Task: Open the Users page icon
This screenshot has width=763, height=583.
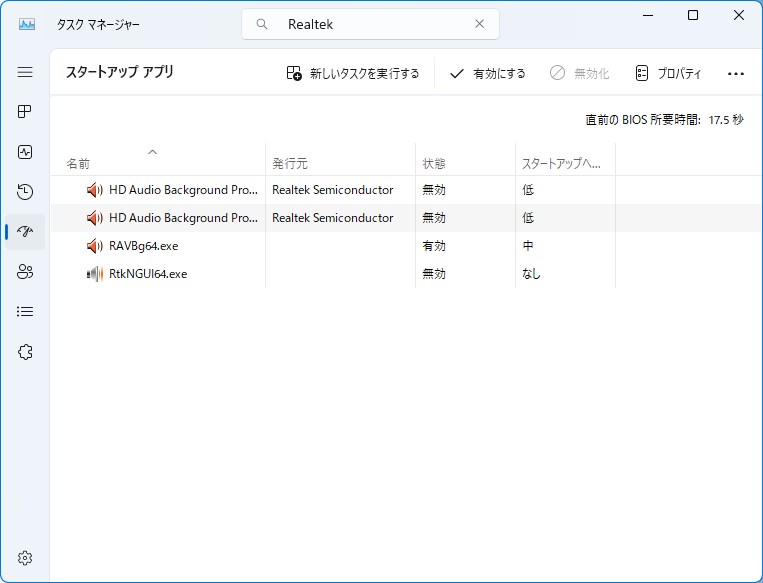Action: tap(25, 272)
